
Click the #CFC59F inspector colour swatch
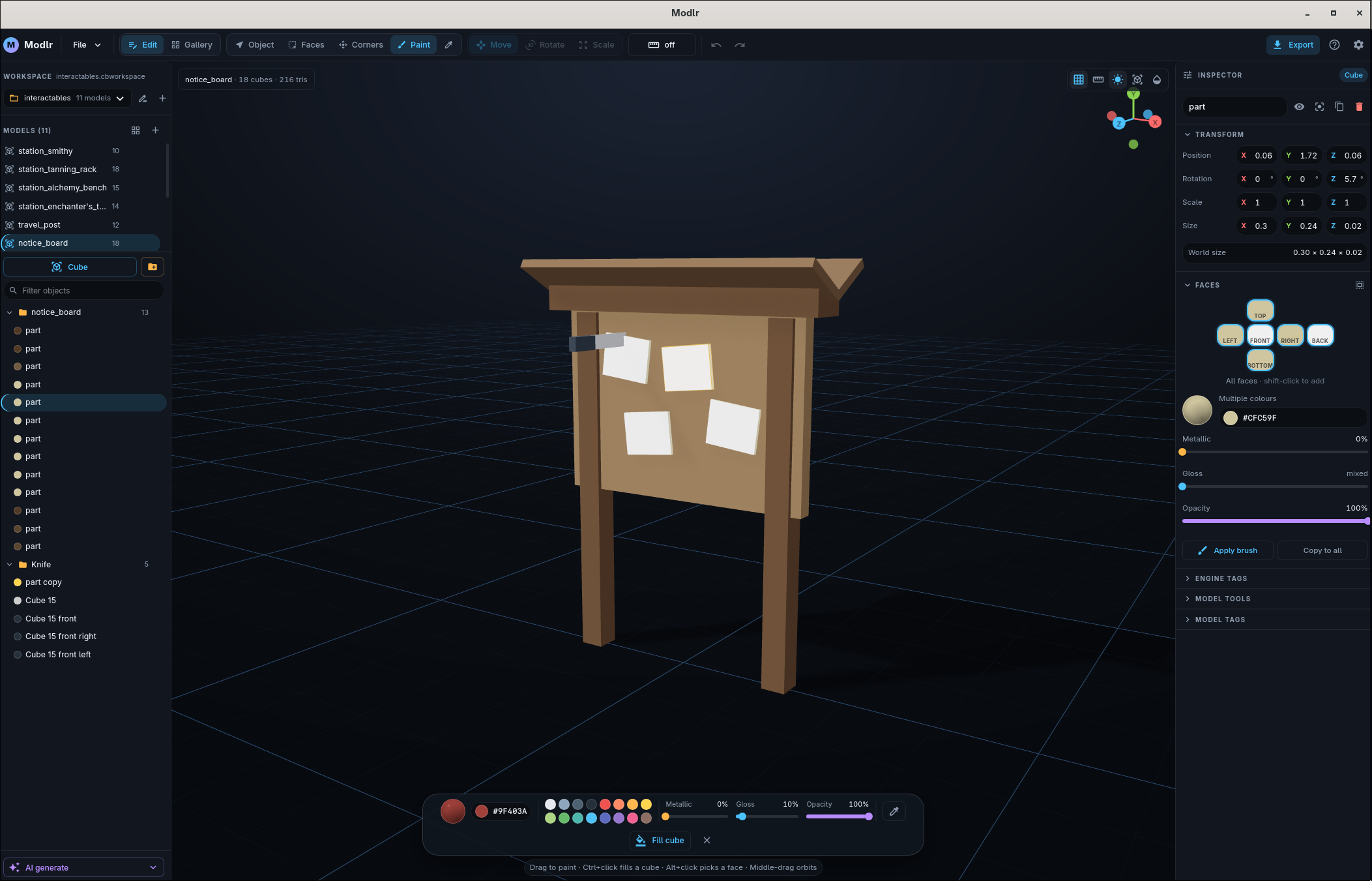tap(1231, 418)
